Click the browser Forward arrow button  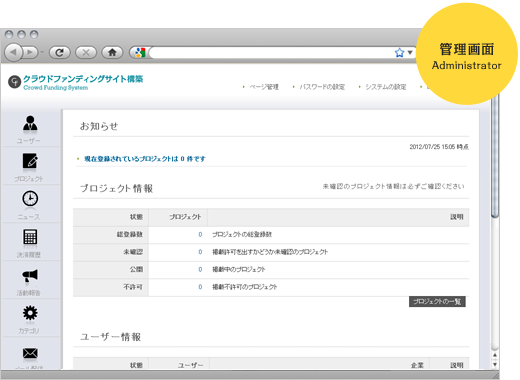click(x=30, y=52)
